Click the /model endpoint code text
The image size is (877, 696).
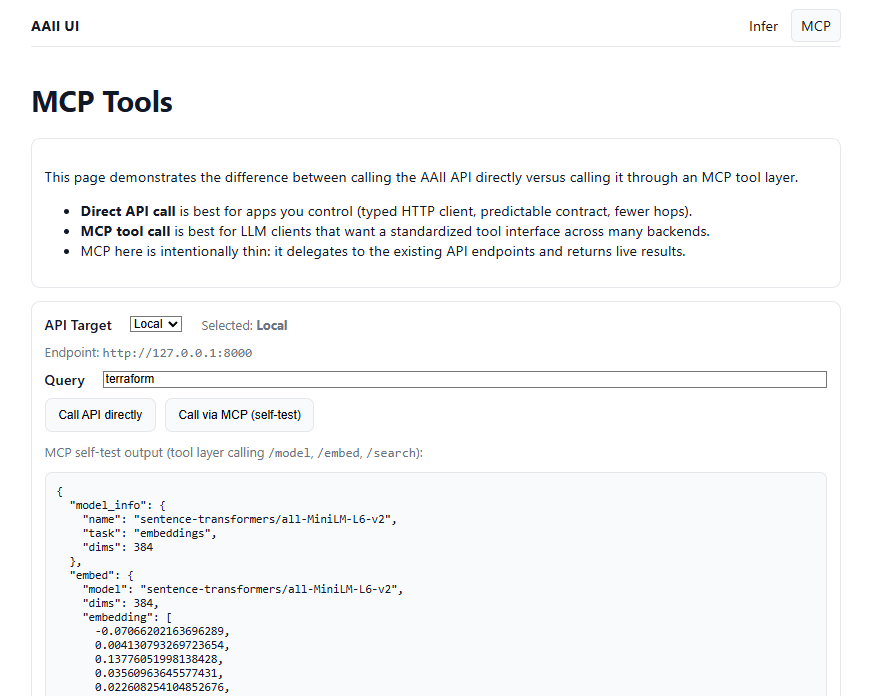click(x=290, y=453)
